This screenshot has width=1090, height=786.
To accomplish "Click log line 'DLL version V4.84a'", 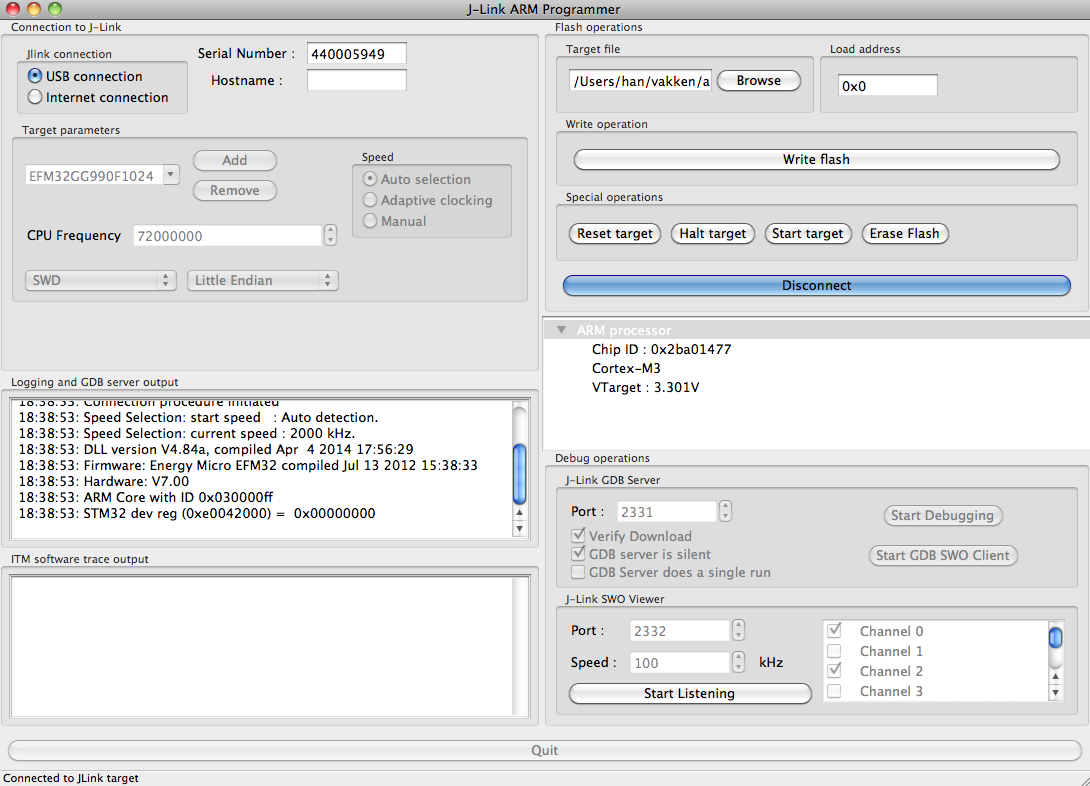I will [216, 449].
